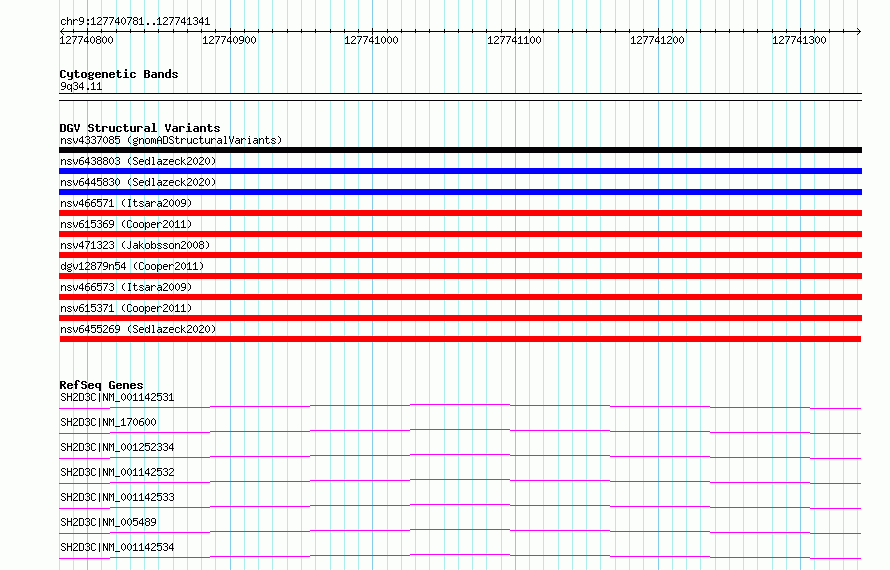
Task: Open variant nsv615371 (Cooper2011) label
Action: coord(126,308)
